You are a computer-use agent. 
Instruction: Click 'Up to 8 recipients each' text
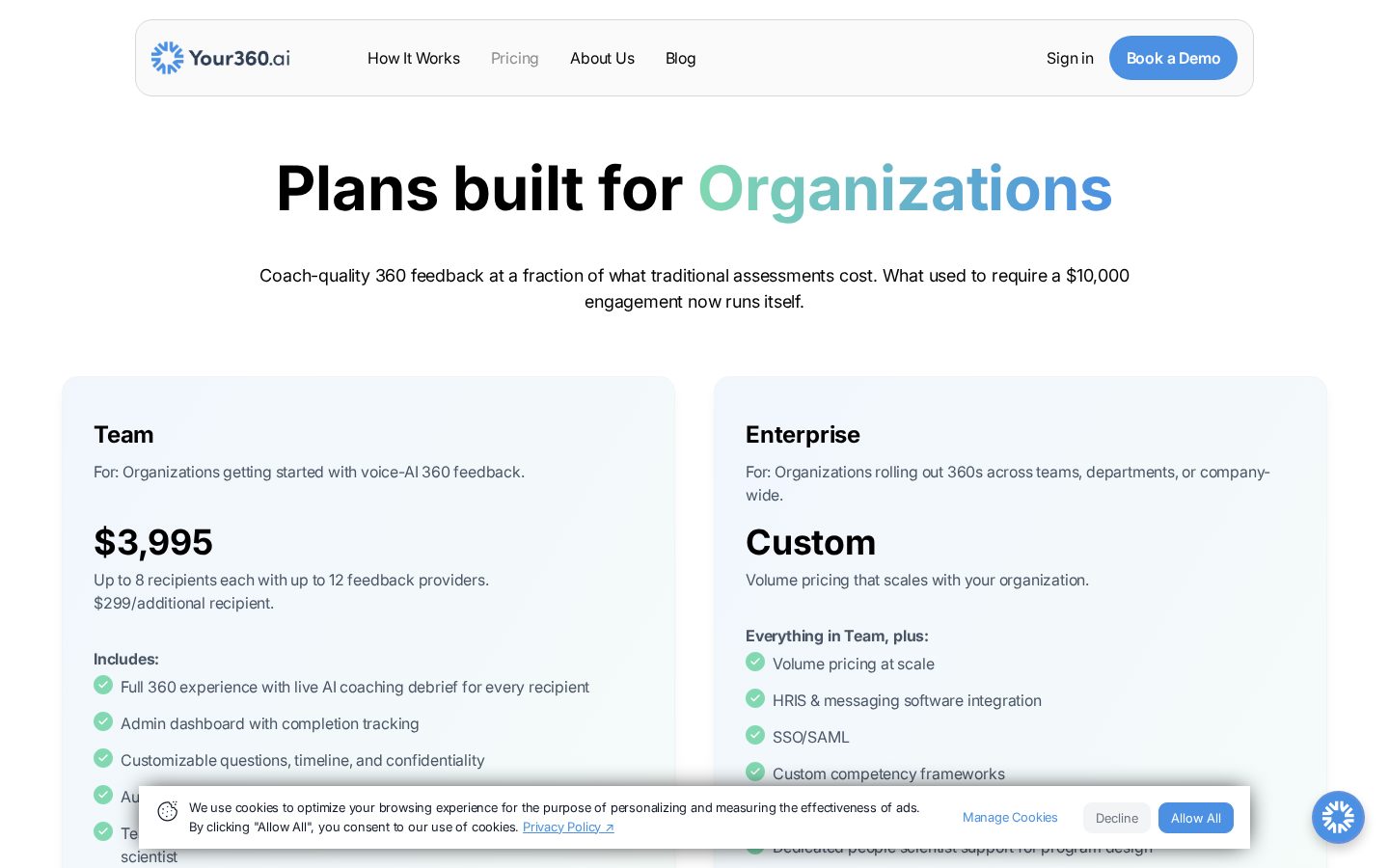(291, 581)
